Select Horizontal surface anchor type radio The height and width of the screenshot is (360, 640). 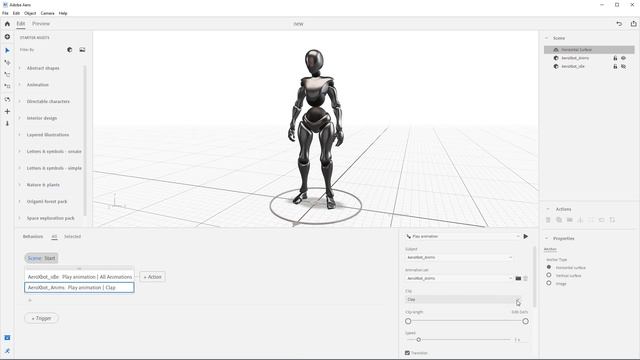tap(549, 267)
